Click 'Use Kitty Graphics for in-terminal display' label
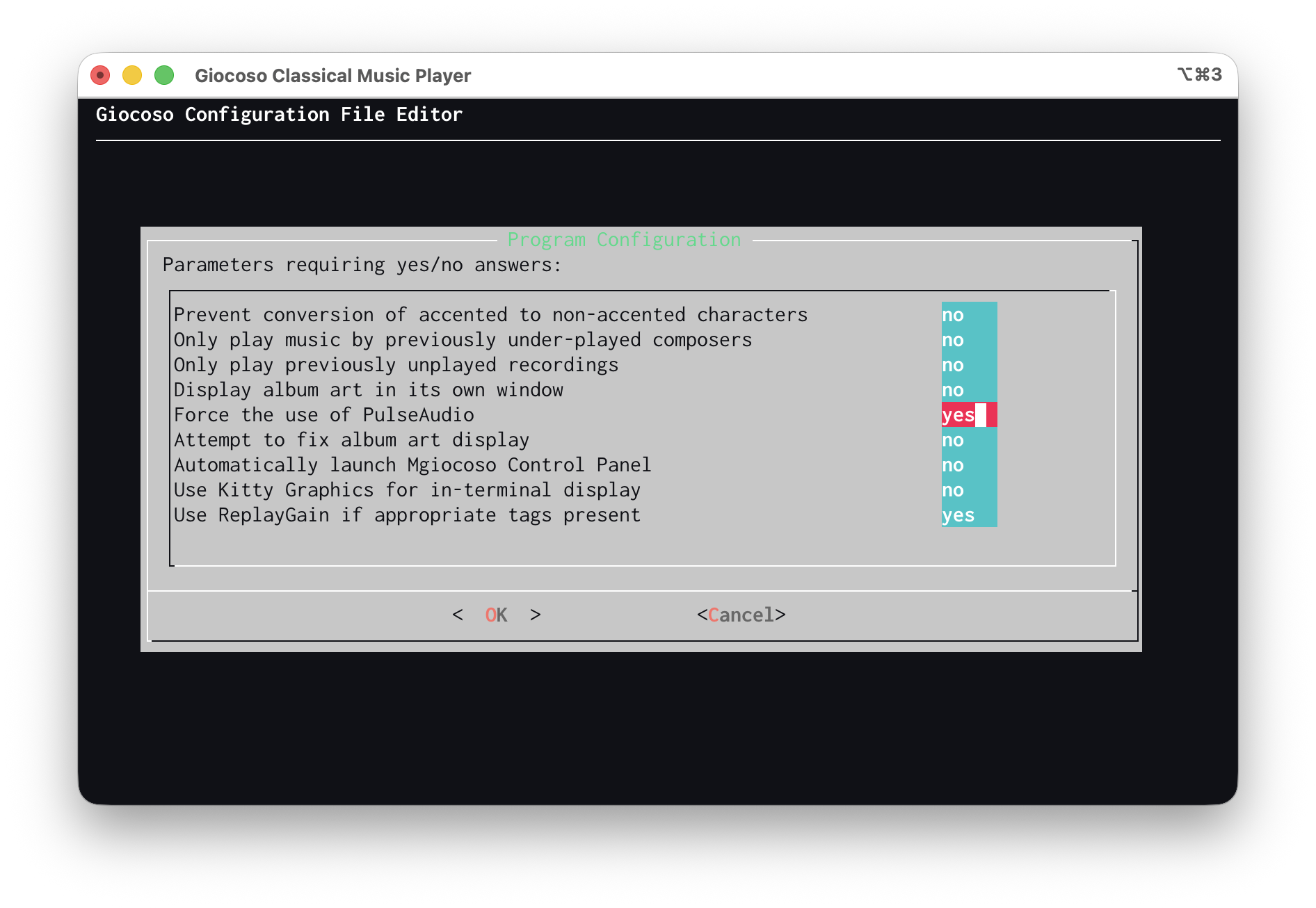The width and height of the screenshot is (1316, 908). coord(407,490)
